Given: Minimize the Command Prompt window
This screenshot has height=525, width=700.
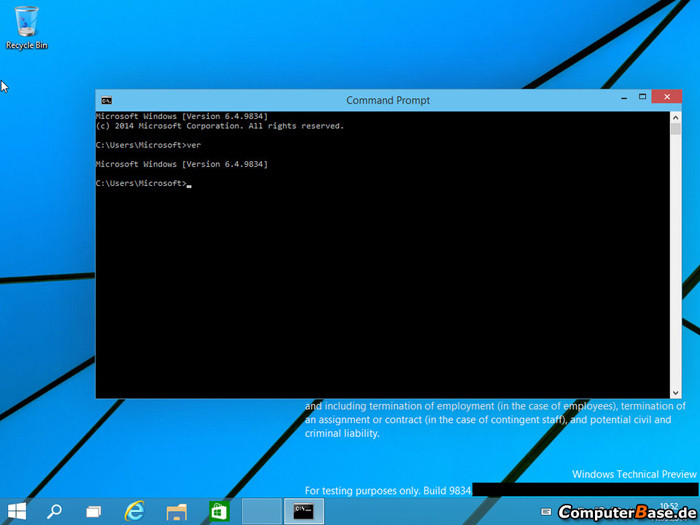Looking at the screenshot, I should (x=622, y=99).
